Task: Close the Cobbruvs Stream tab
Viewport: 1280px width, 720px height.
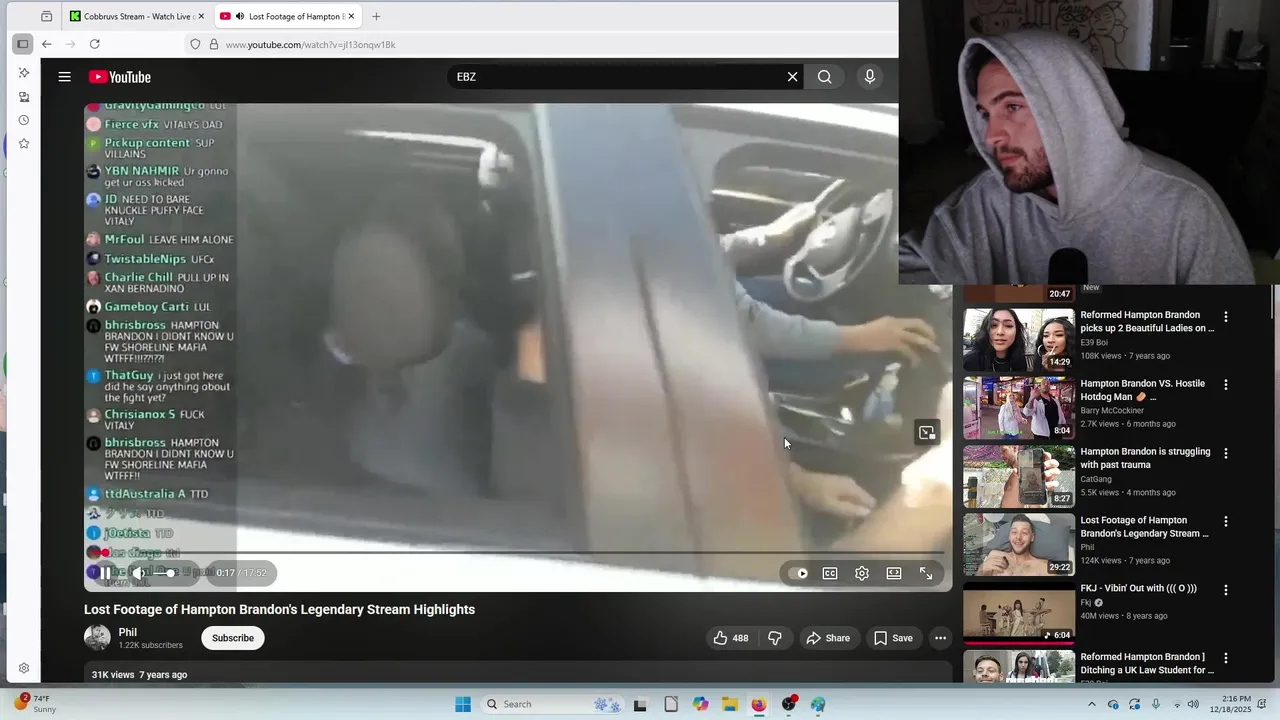Action: pyautogui.click(x=201, y=16)
